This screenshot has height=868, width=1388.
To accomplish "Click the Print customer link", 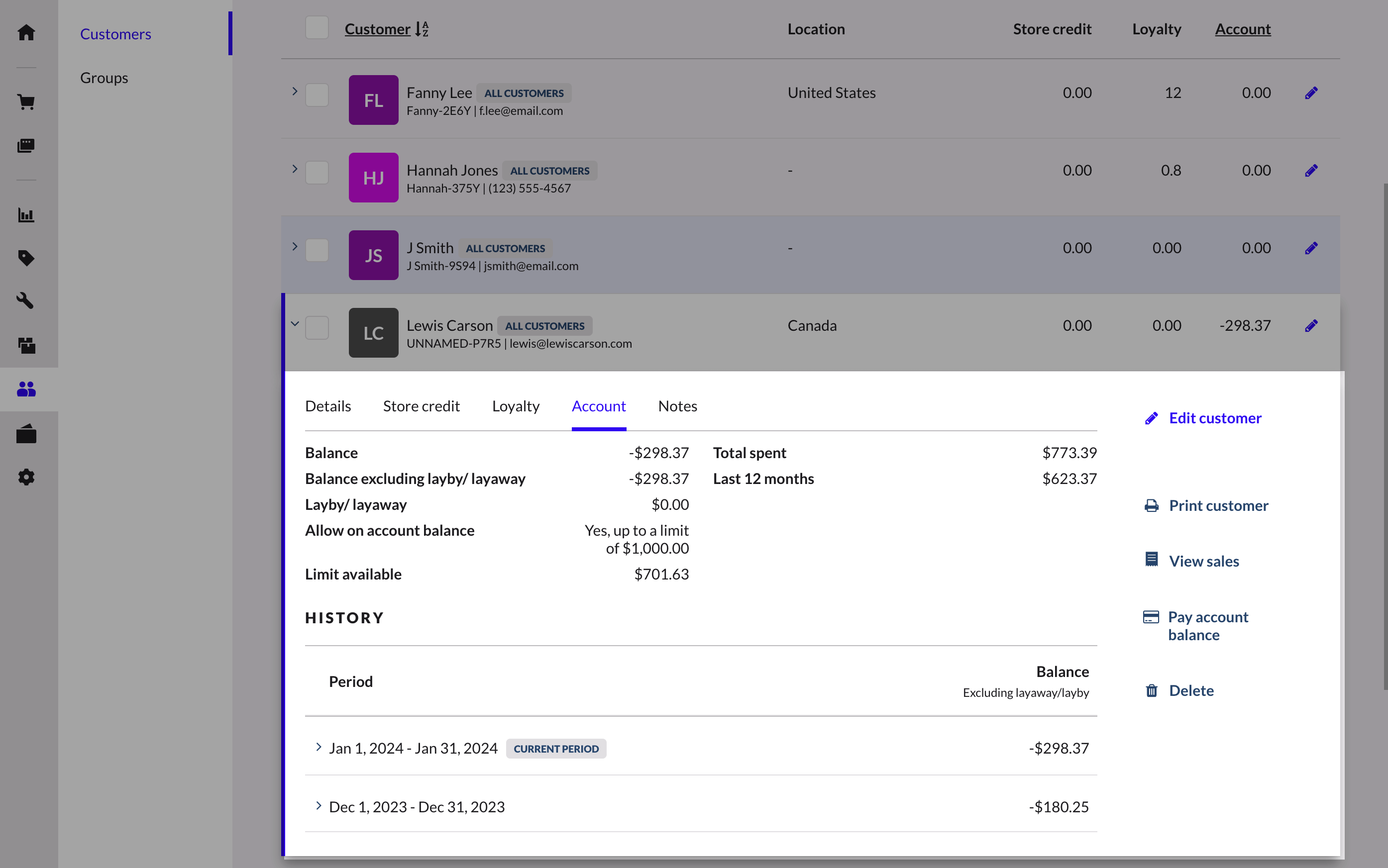I will pyautogui.click(x=1218, y=505).
